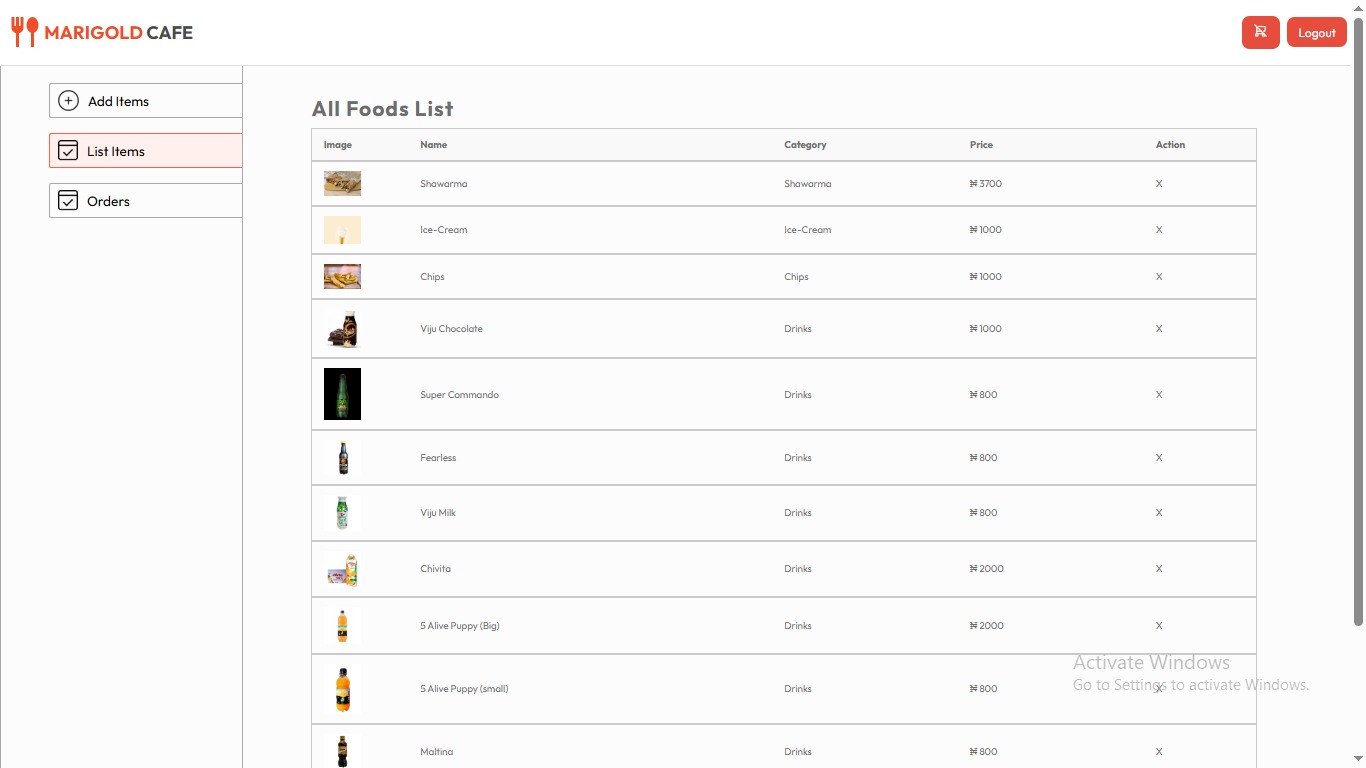Remove Shawarma using its X action icon
Screen dimensions: 1366x768
point(1159,183)
